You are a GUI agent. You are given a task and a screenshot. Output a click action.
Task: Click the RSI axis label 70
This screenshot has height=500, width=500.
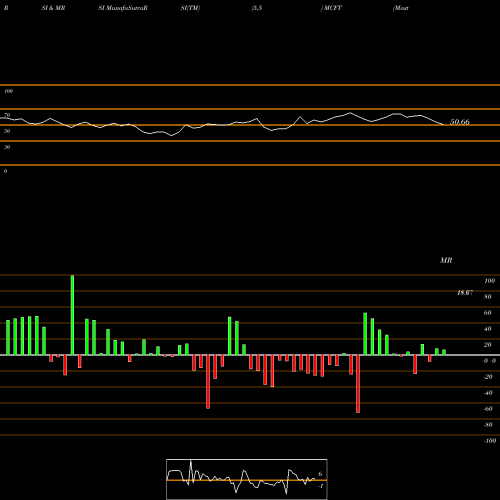pyautogui.click(x=7, y=115)
